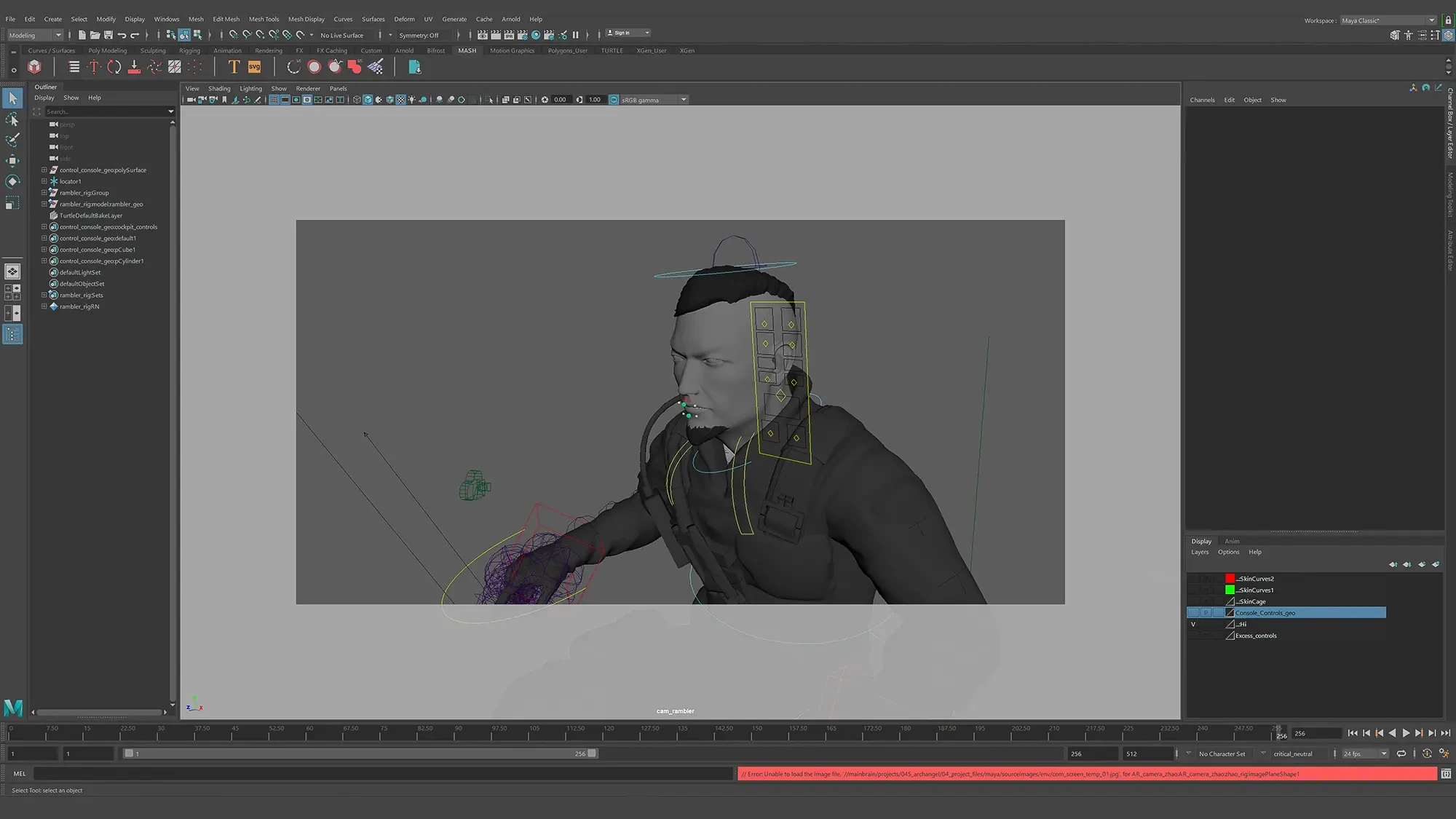Go to start of playback range

coord(1353,733)
